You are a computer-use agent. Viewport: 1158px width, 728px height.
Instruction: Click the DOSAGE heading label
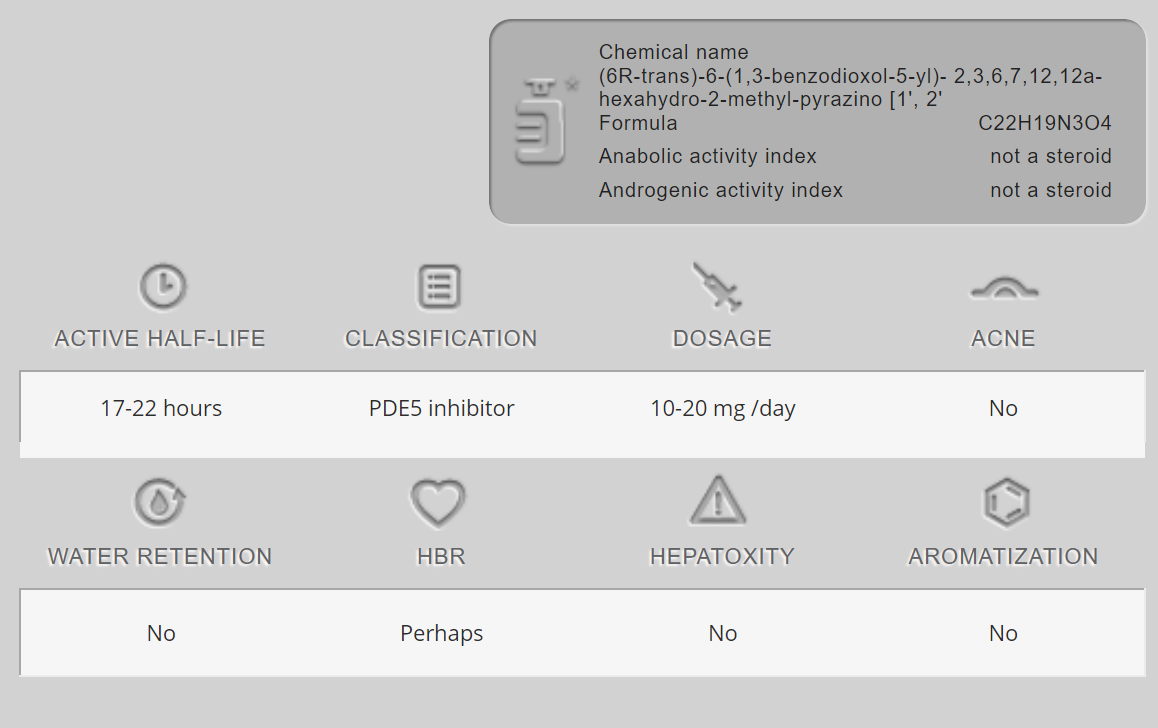click(722, 339)
